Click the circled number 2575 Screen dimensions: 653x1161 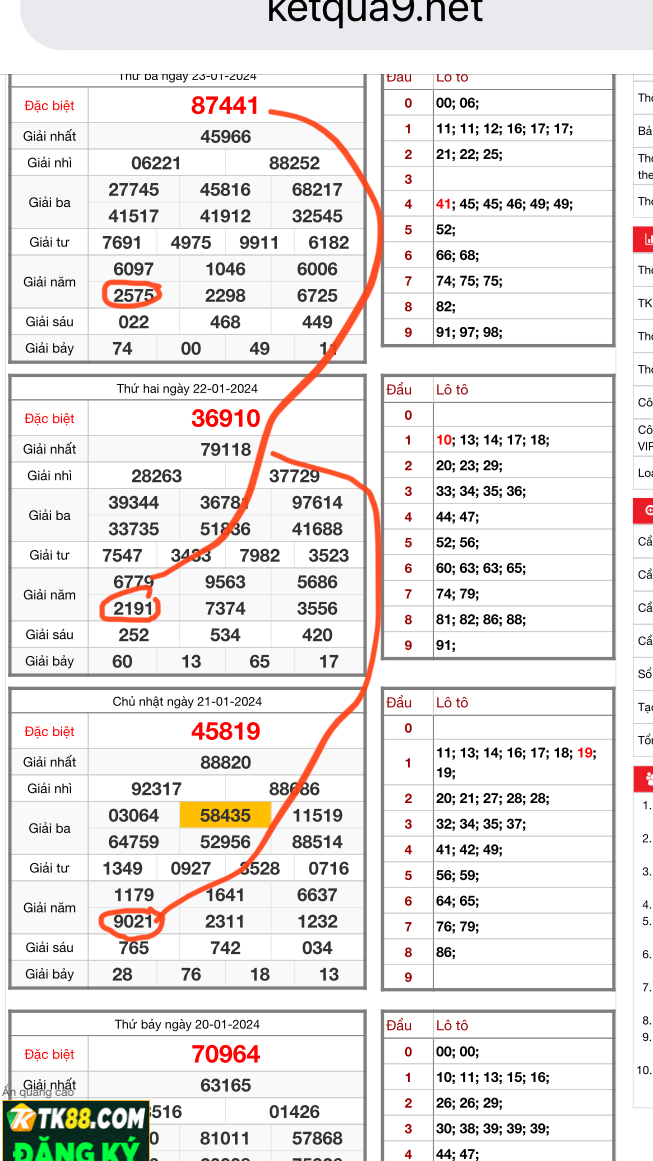[133, 295]
